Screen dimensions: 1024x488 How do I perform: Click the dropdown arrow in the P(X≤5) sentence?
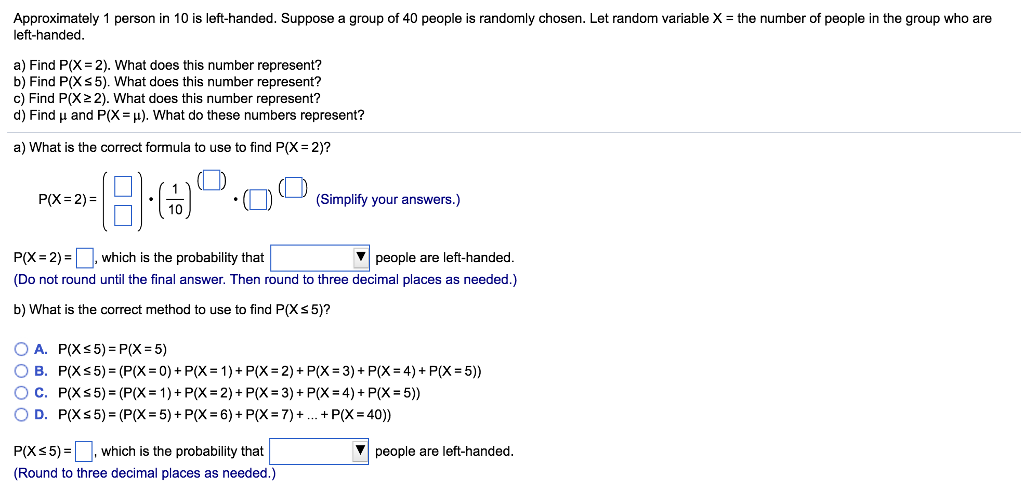361,451
